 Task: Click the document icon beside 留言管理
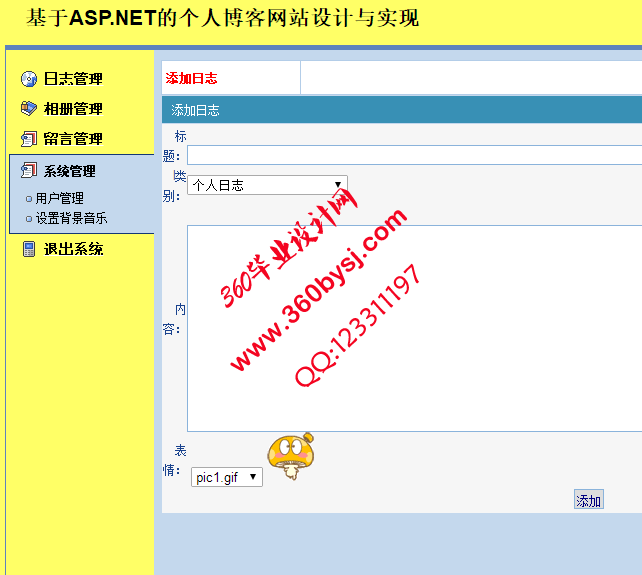(x=29, y=139)
